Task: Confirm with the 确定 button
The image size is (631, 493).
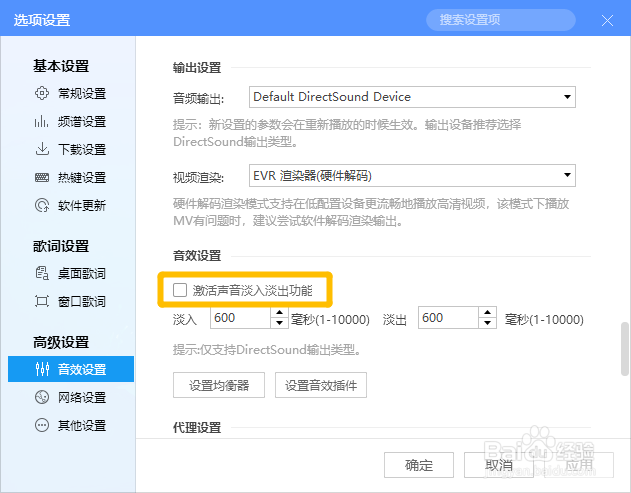Action: click(x=419, y=465)
